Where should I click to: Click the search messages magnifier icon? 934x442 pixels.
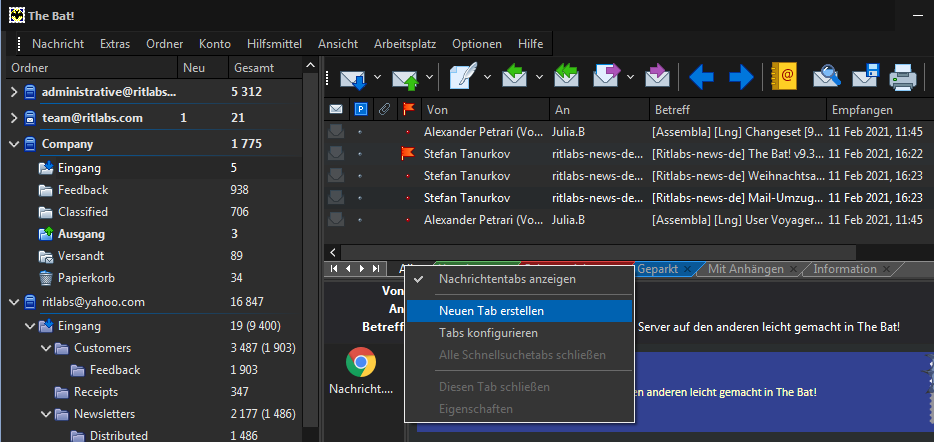pos(826,76)
